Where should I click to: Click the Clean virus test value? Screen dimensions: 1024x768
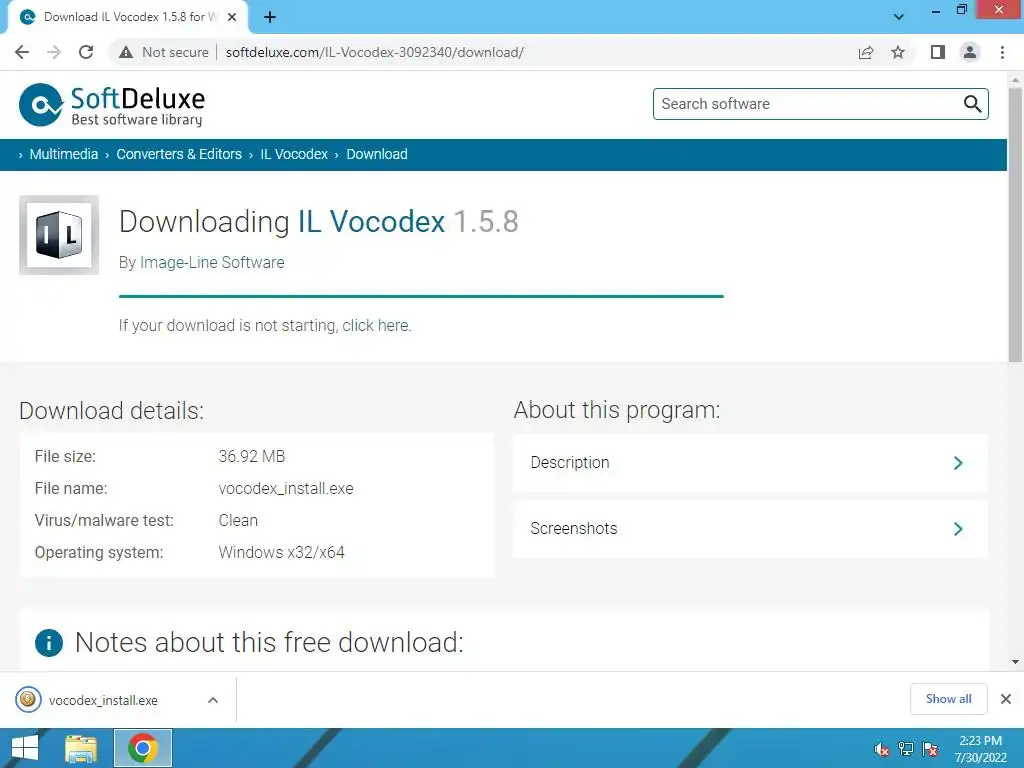238,520
